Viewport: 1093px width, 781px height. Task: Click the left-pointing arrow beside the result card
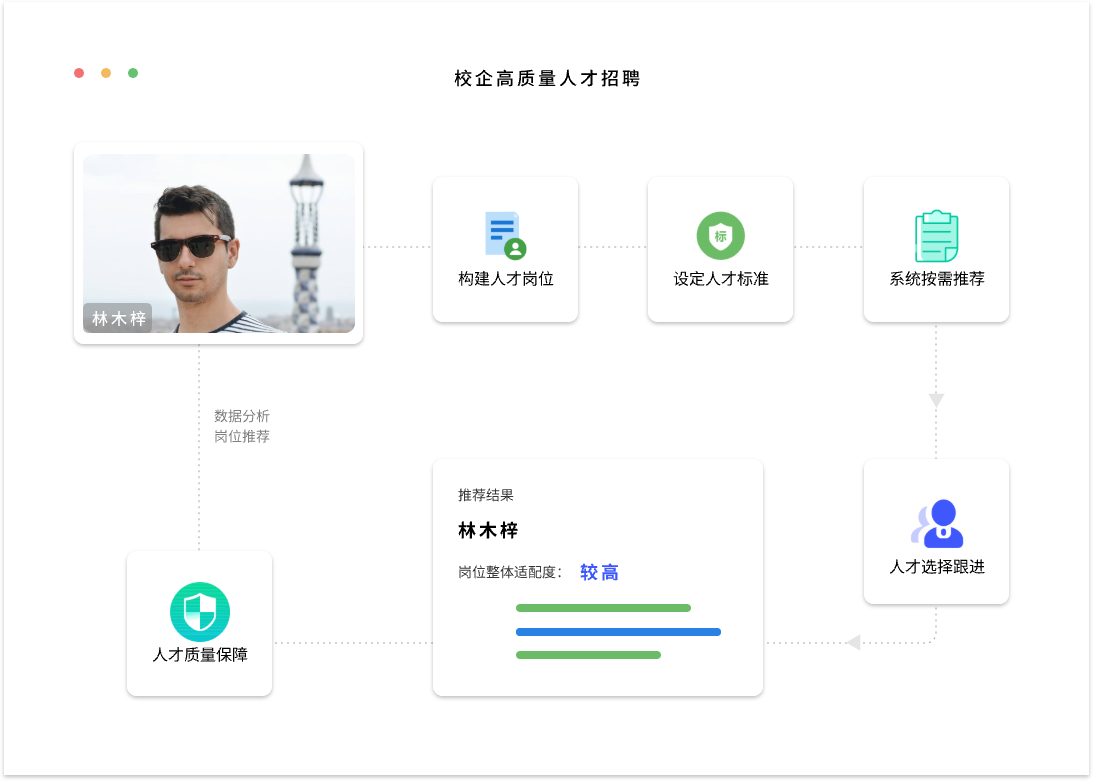[853, 642]
